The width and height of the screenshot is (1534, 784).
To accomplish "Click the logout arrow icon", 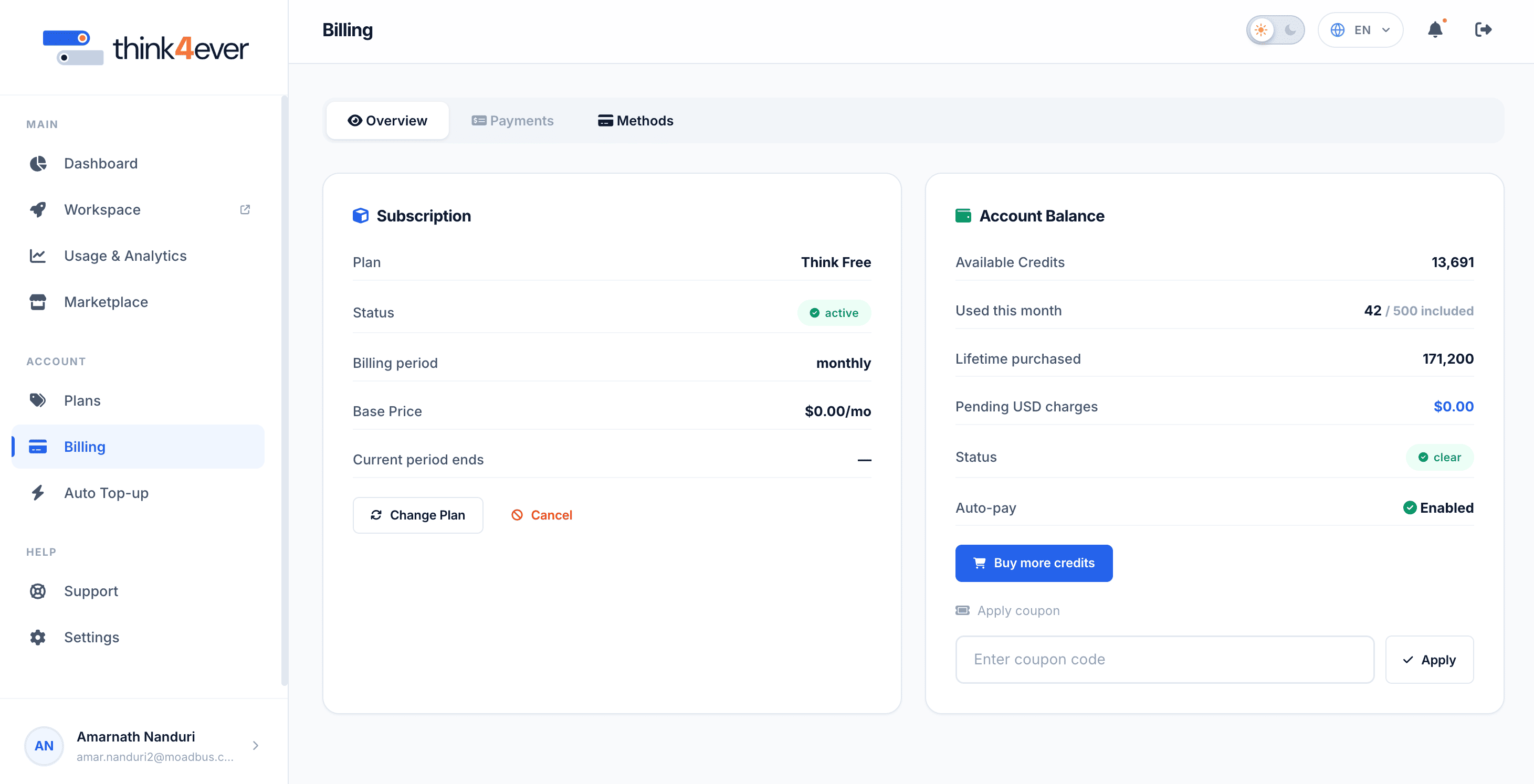I will pos(1483,30).
